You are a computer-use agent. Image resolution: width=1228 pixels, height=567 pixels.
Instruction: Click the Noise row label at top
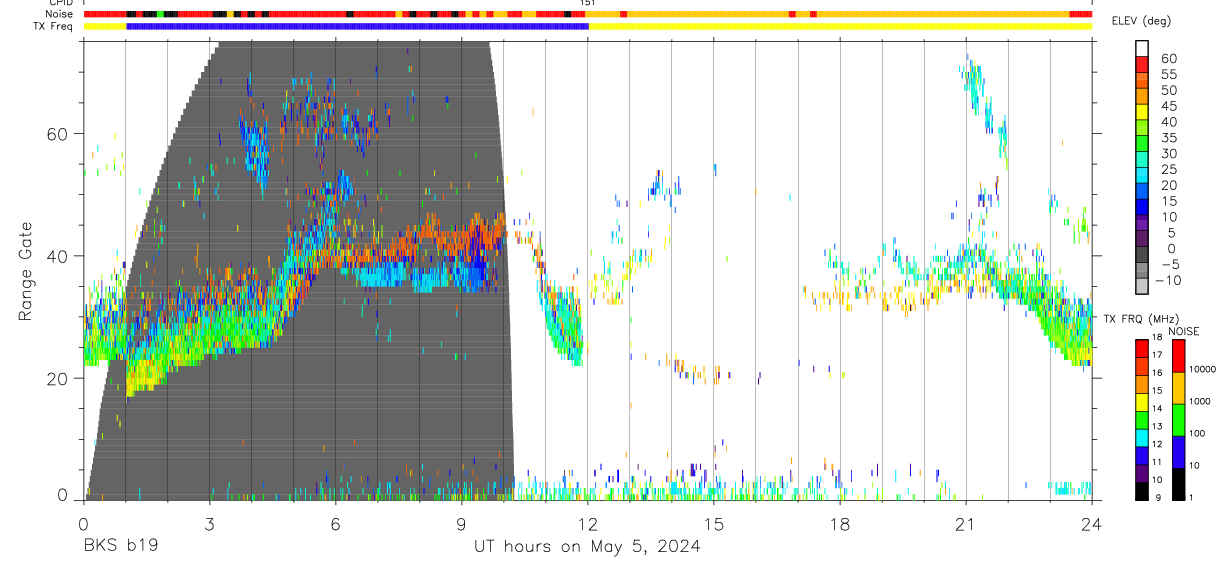tap(61, 14)
